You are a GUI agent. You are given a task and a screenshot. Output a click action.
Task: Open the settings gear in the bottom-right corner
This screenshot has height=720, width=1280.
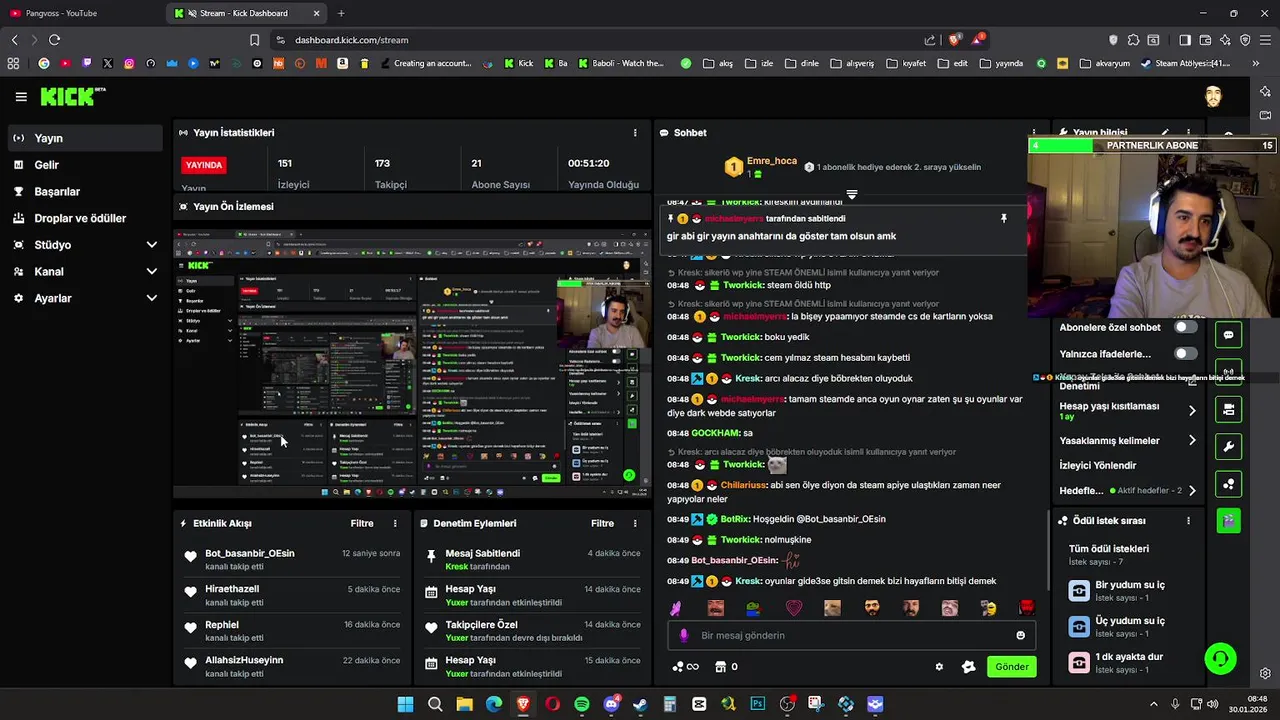click(x=1265, y=673)
